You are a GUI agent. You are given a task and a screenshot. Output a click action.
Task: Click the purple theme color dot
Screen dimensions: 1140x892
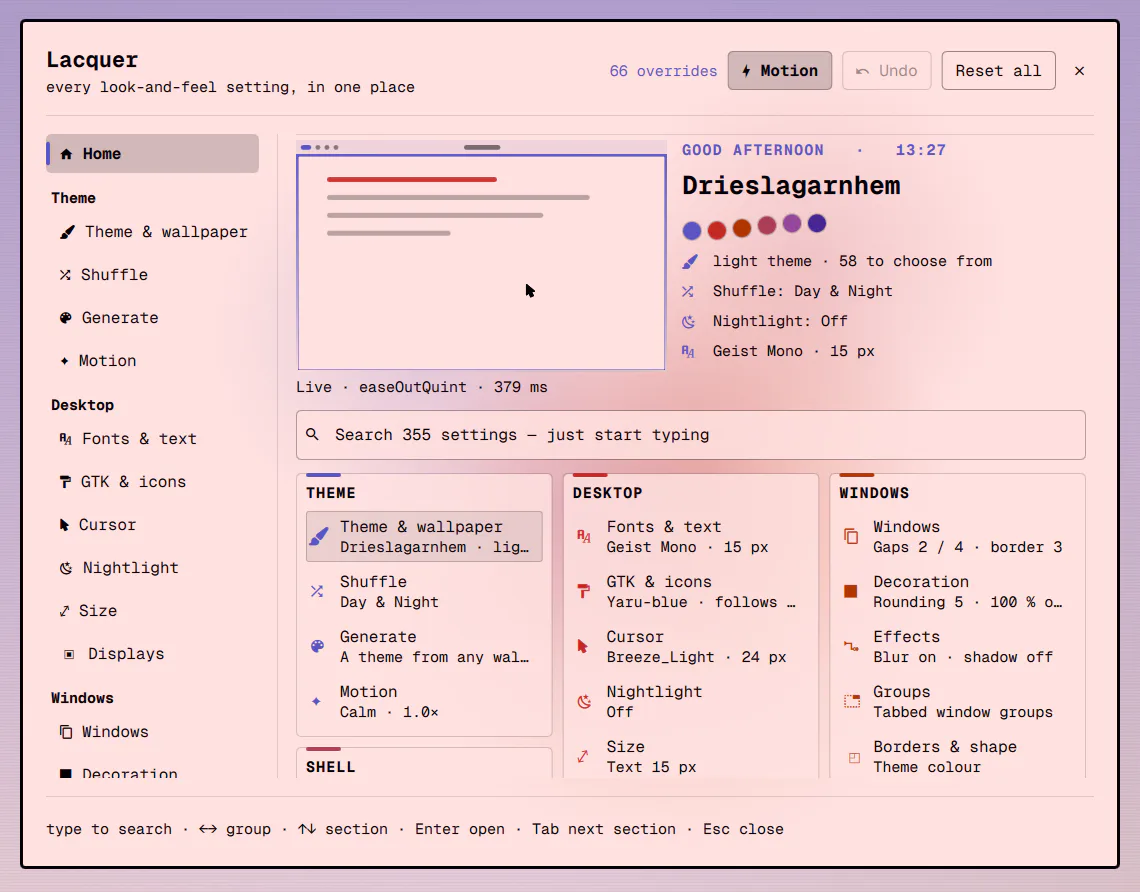tap(792, 223)
